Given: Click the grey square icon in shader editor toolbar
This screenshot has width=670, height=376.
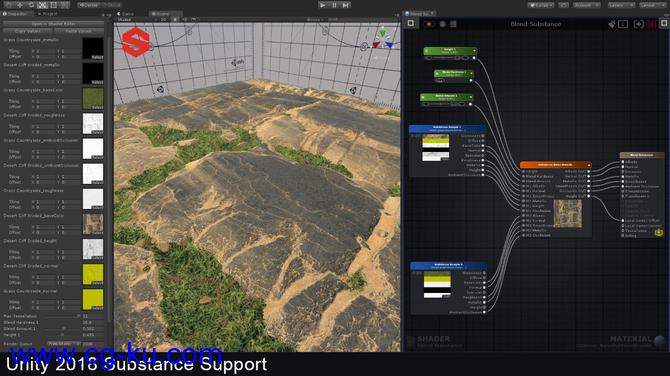Looking at the screenshot, I should coord(453,24).
